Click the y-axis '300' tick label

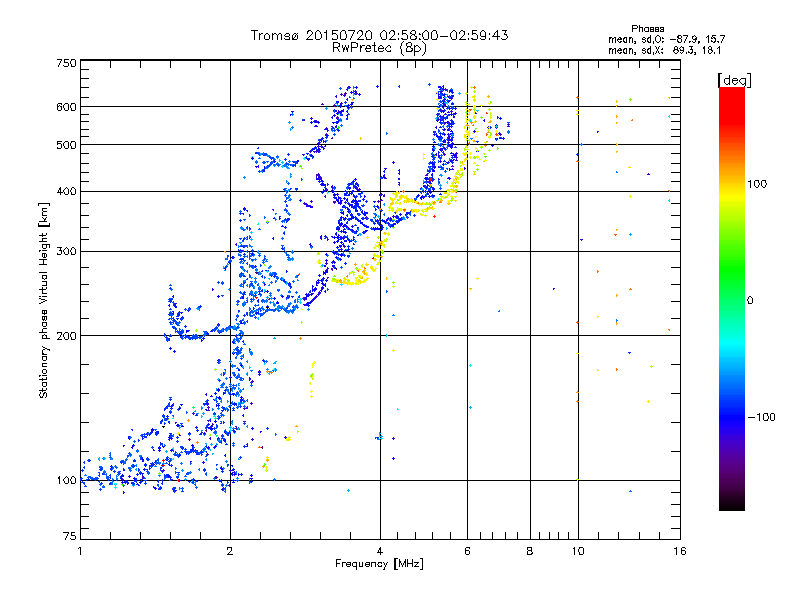(x=66, y=251)
